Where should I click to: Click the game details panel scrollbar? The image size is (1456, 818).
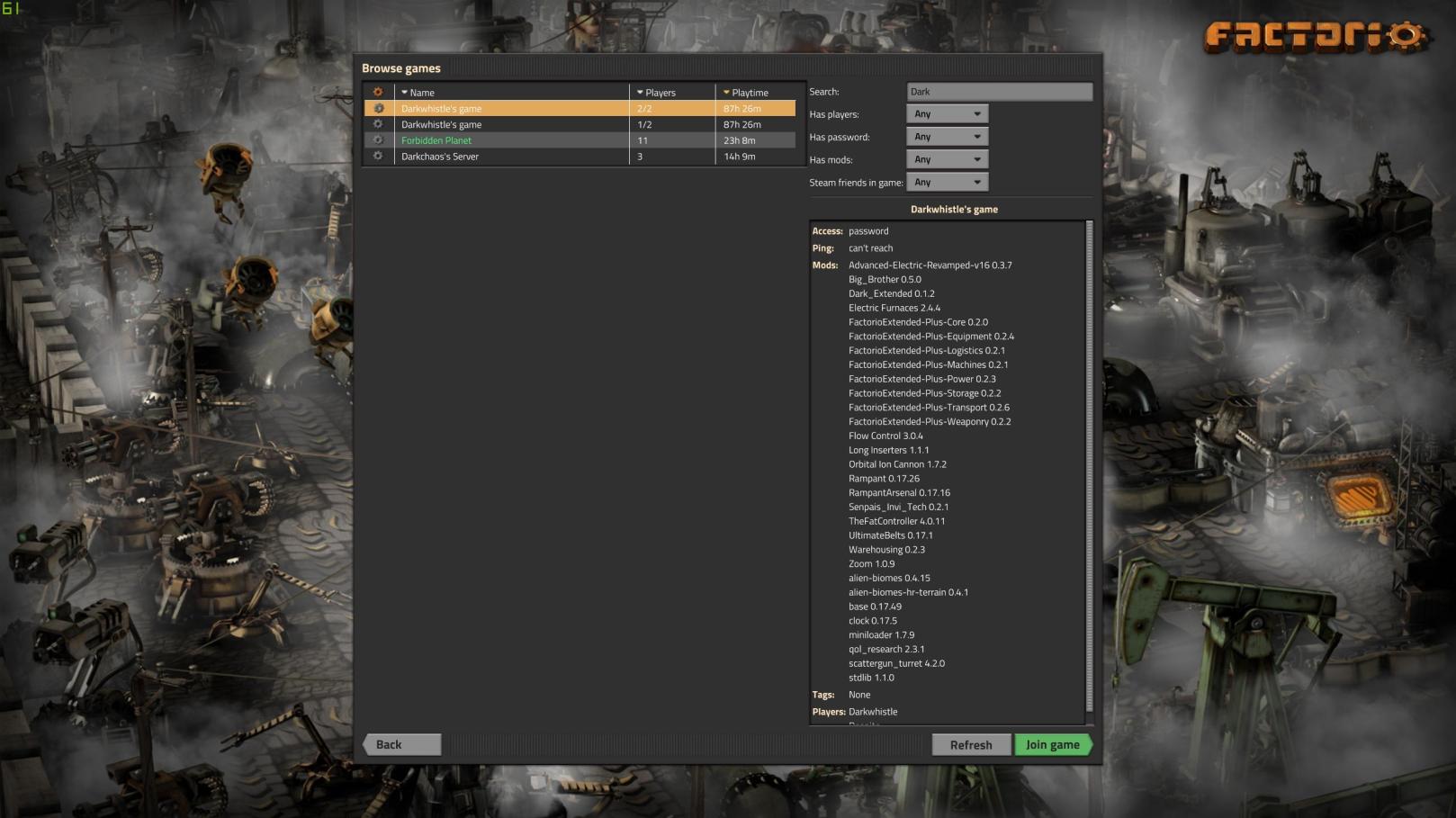click(x=1090, y=466)
